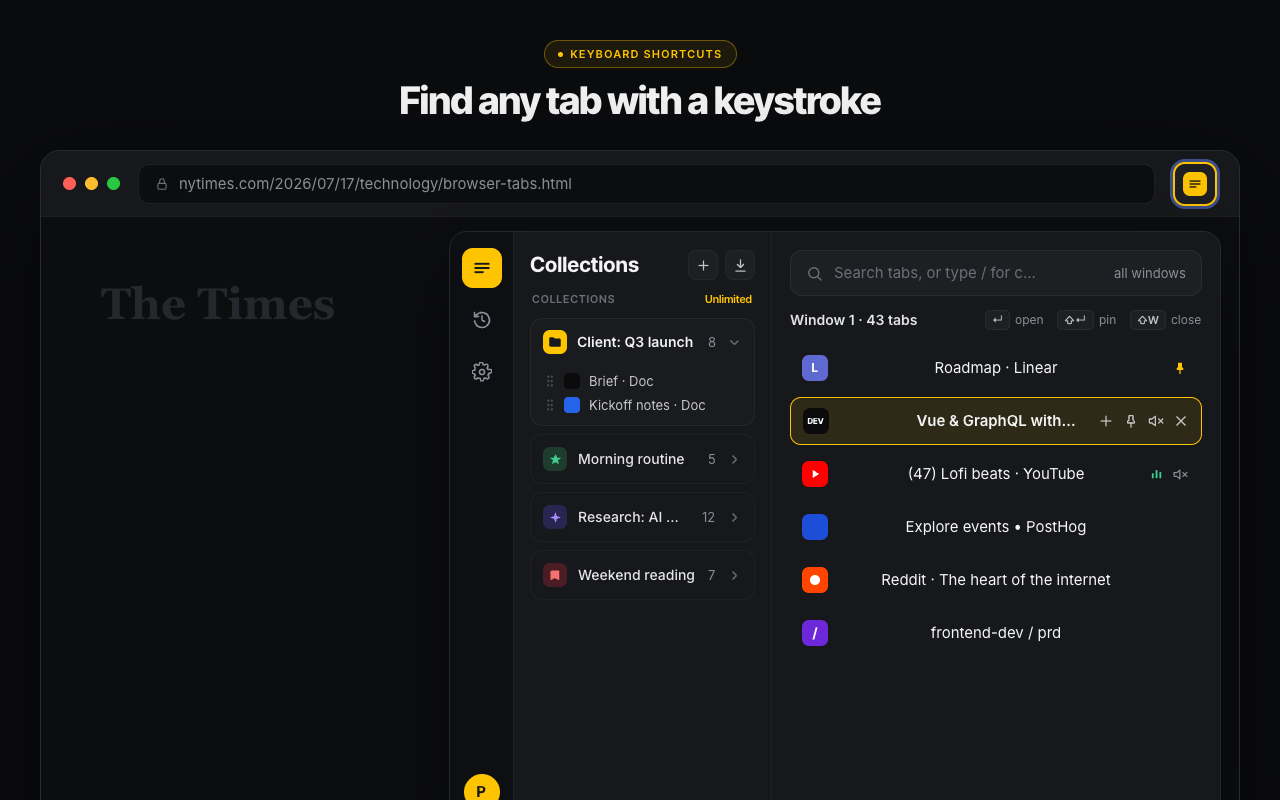Expand the Weekend reading collection chevron
The image size is (1280, 800).
tap(734, 575)
